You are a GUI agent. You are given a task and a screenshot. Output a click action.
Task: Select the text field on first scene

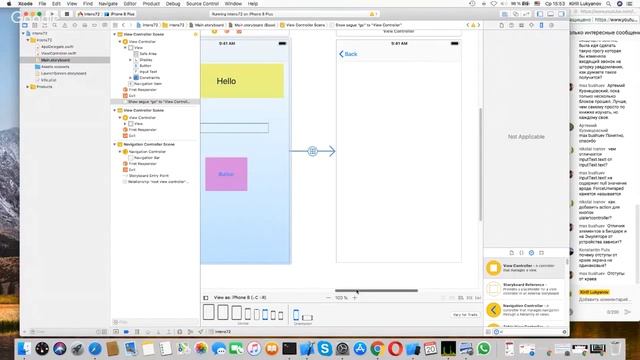tap(234, 128)
